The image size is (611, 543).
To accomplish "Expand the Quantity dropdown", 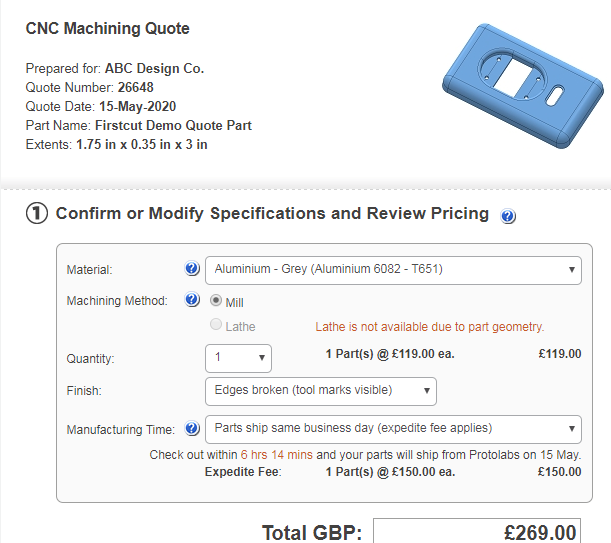I will [x=237, y=358].
